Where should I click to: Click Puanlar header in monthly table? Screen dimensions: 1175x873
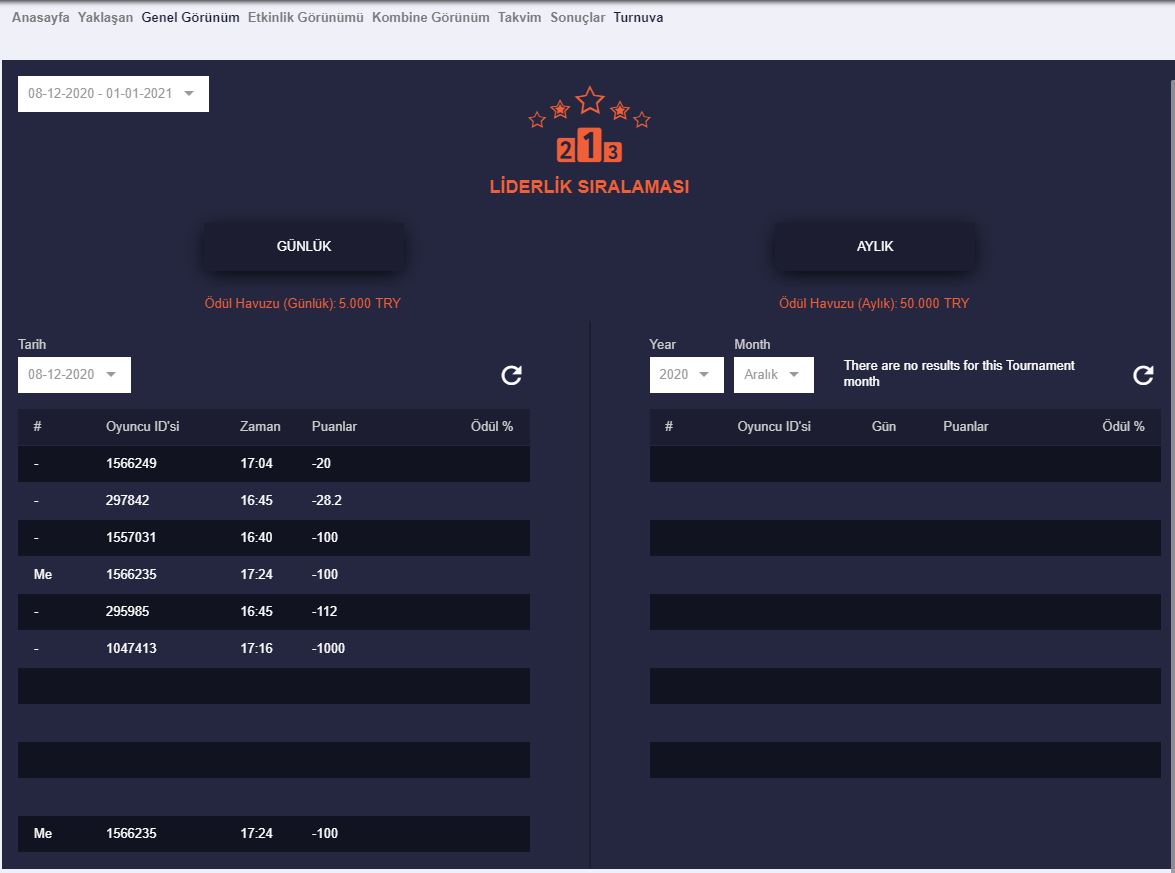965,426
